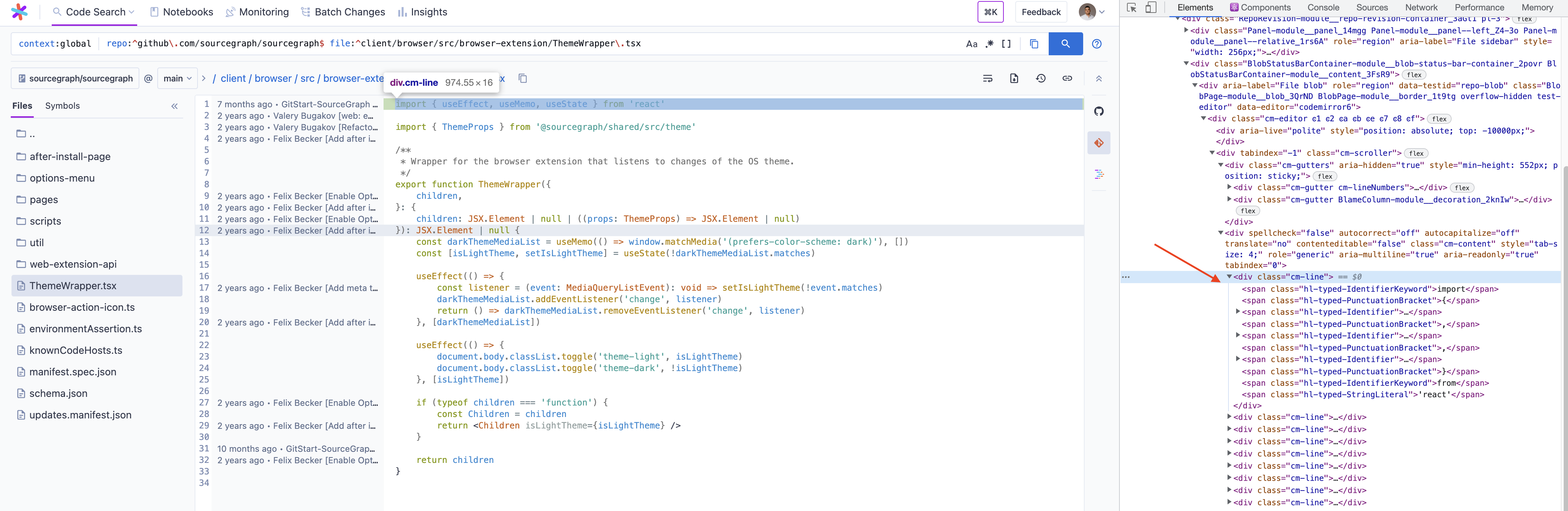Collapse the expanded cm-line div node
1568x511 pixels.
pyautogui.click(x=1229, y=277)
